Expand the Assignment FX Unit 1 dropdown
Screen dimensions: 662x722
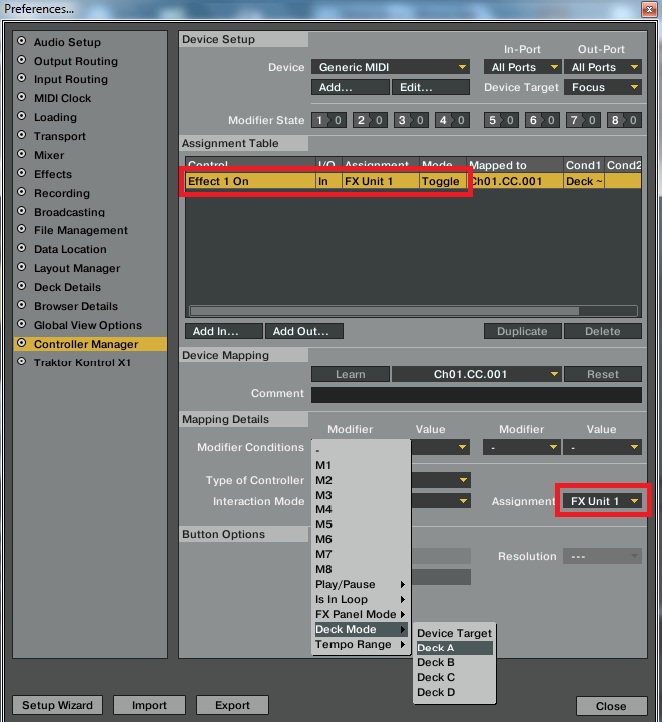[x=603, y=501]
